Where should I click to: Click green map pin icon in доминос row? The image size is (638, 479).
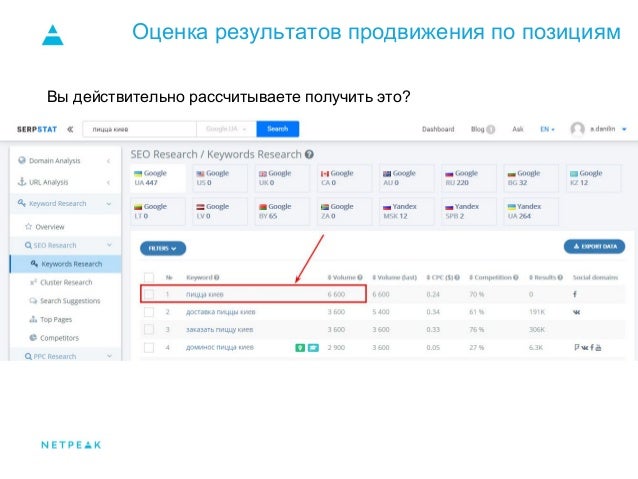click(x=300, y=348)
